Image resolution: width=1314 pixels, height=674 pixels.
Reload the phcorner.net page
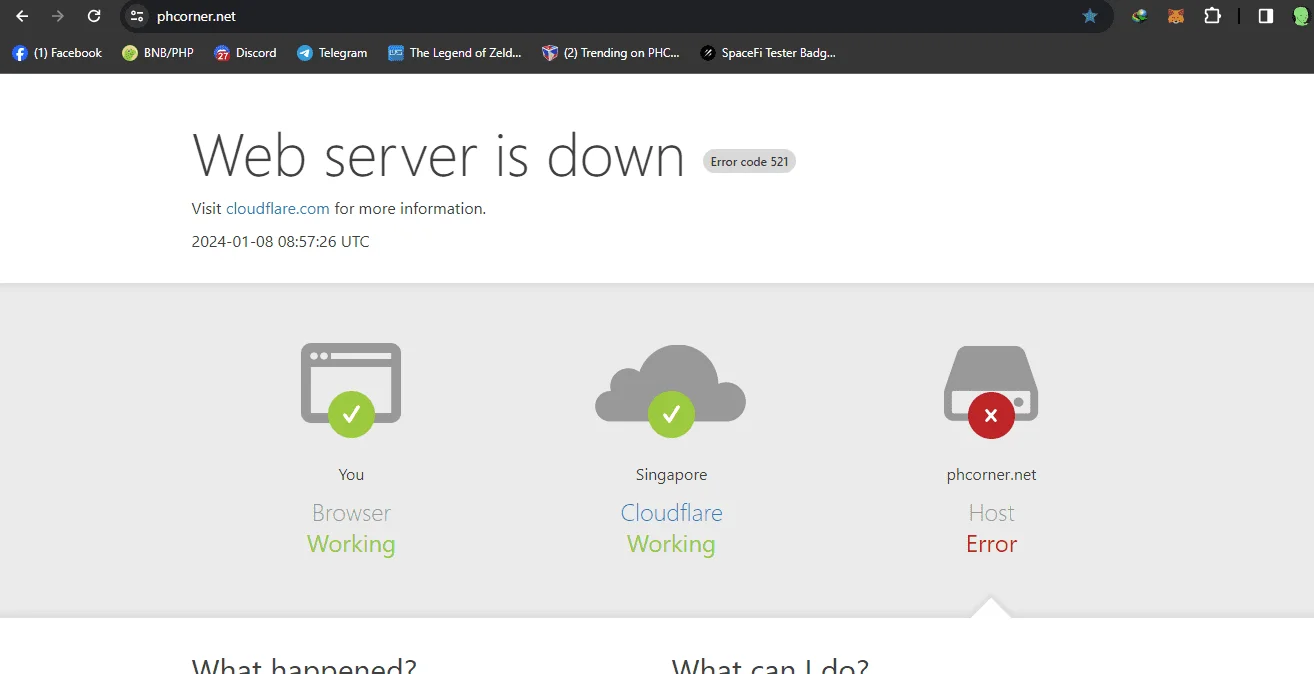tap(94, 16)
